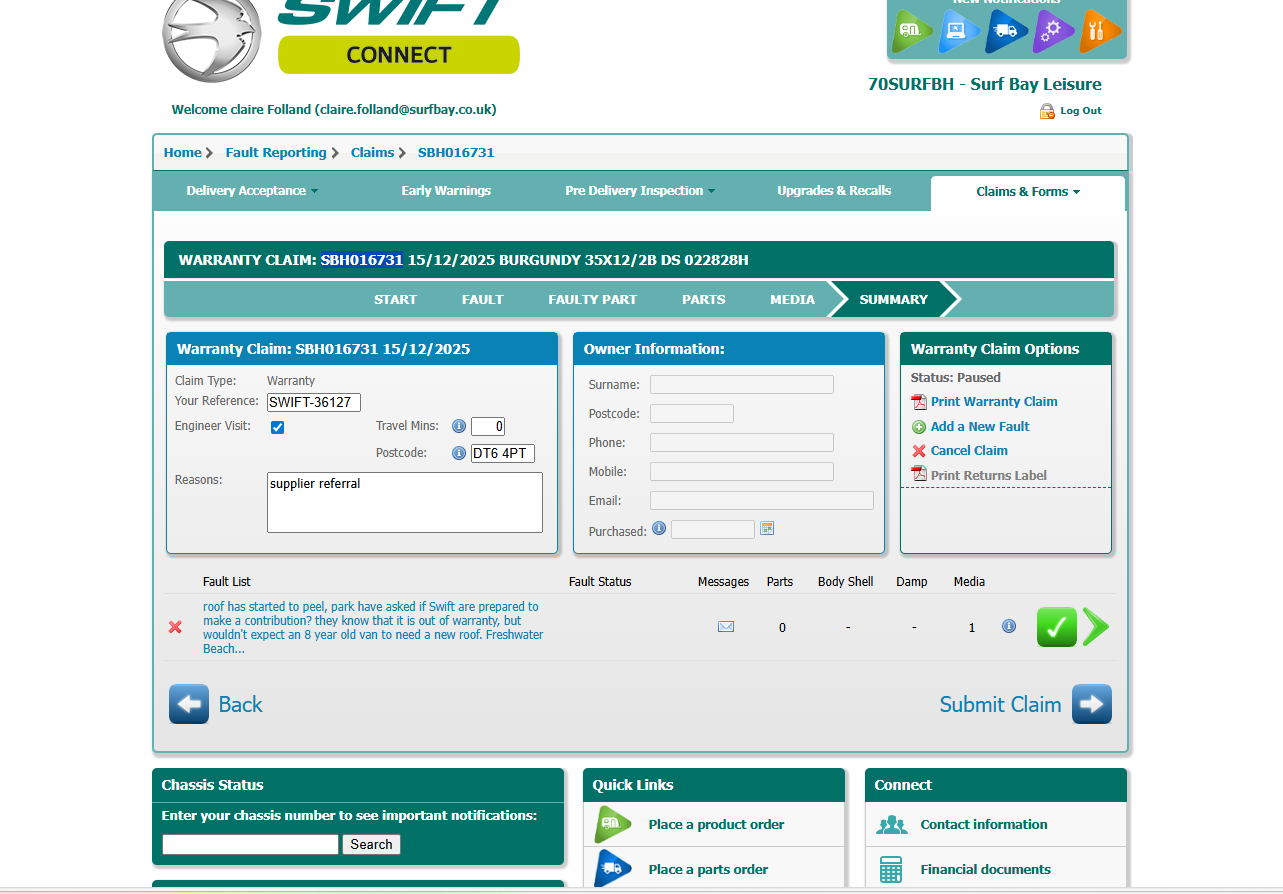Image resolution: width=1283 pixels, height=894 pixels.
Task: Click the info icon in the fault row
Action: point(1009,626)
